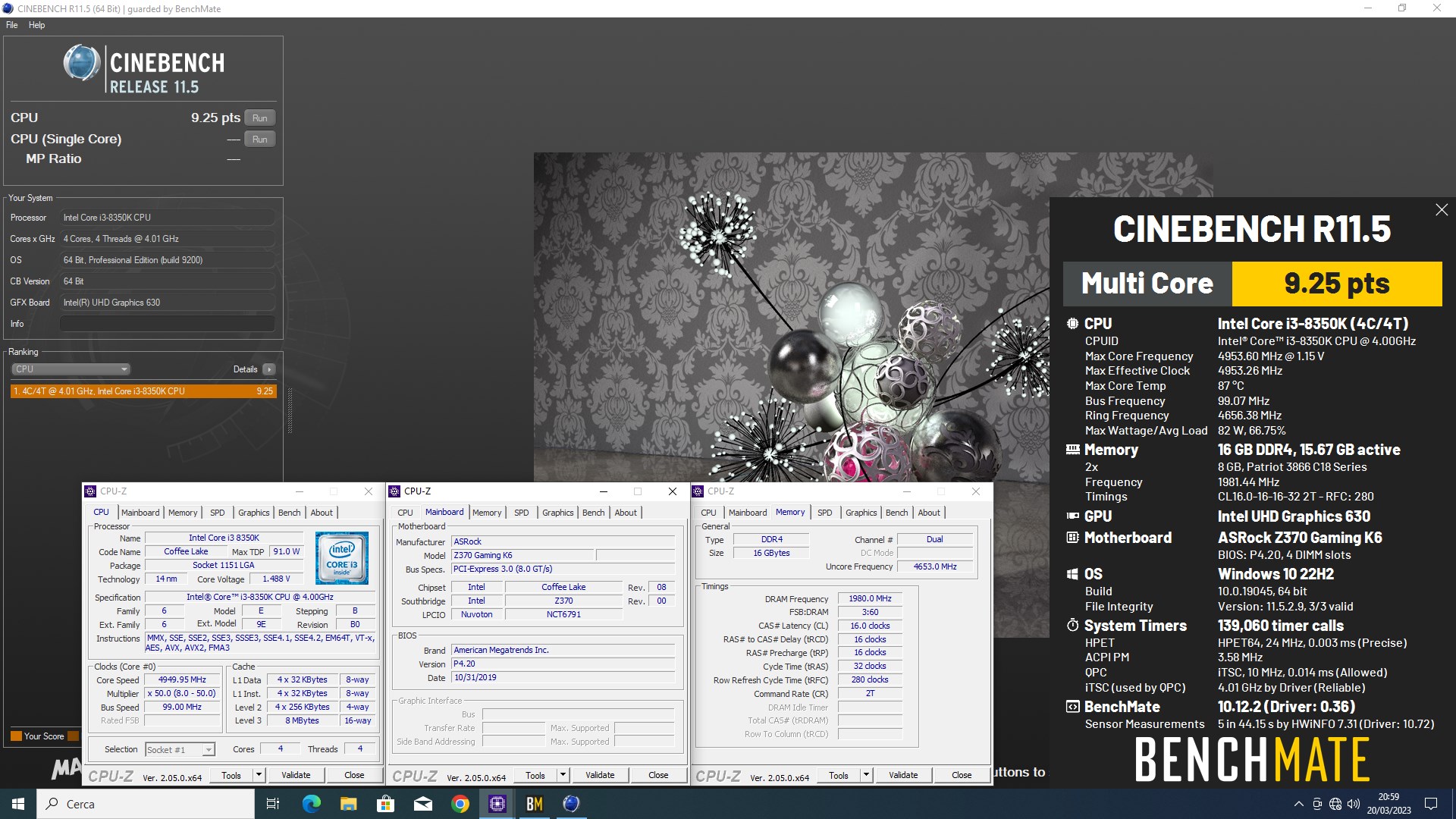
Task: Click the Uncore Frequency 4653.0 MHz value
Action: (x=934, y=566)
